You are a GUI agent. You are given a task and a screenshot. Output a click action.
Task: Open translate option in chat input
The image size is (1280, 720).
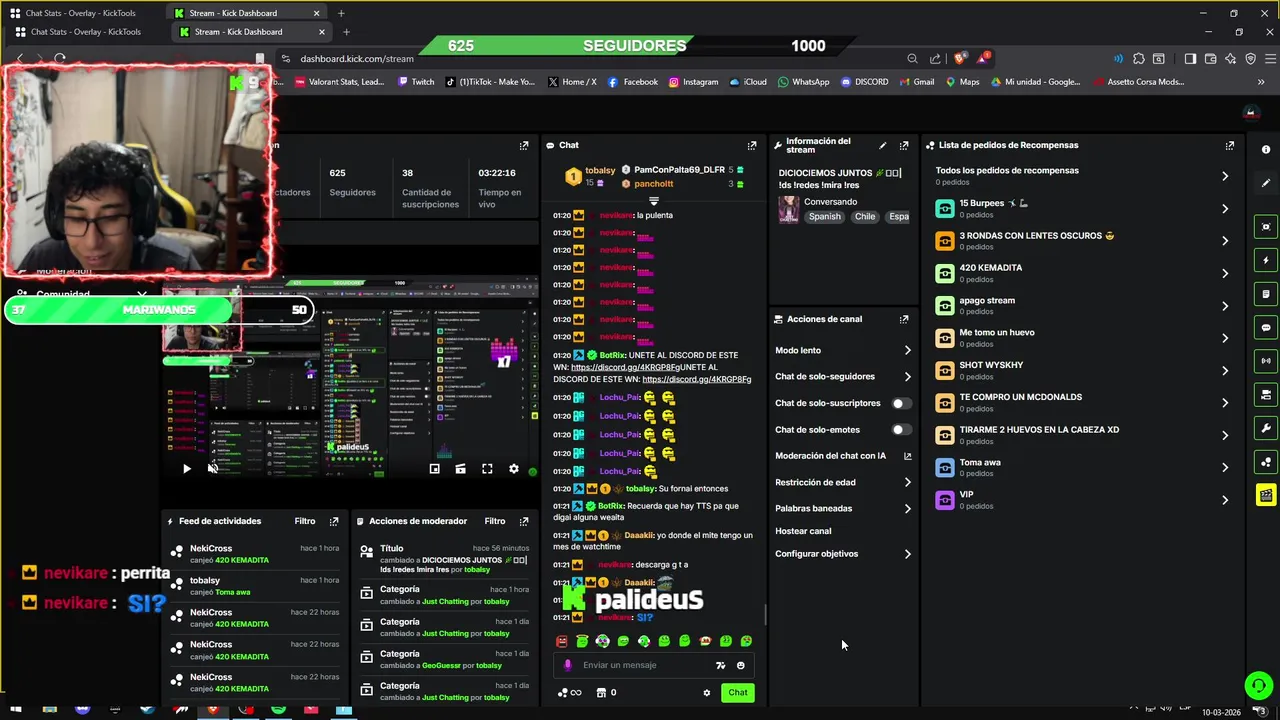[720, 665]
